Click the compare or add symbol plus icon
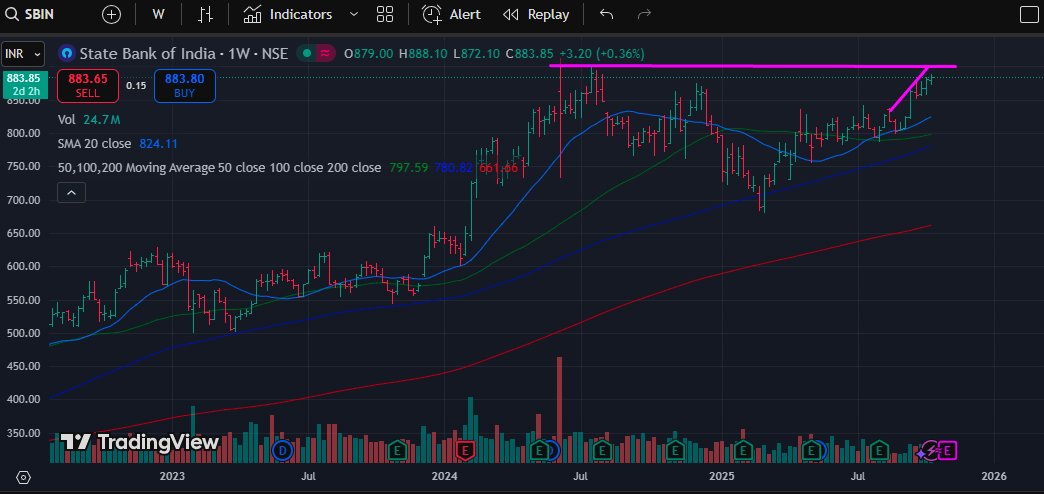This screenshot has width=1044, height=494. (x=111, y=14)
